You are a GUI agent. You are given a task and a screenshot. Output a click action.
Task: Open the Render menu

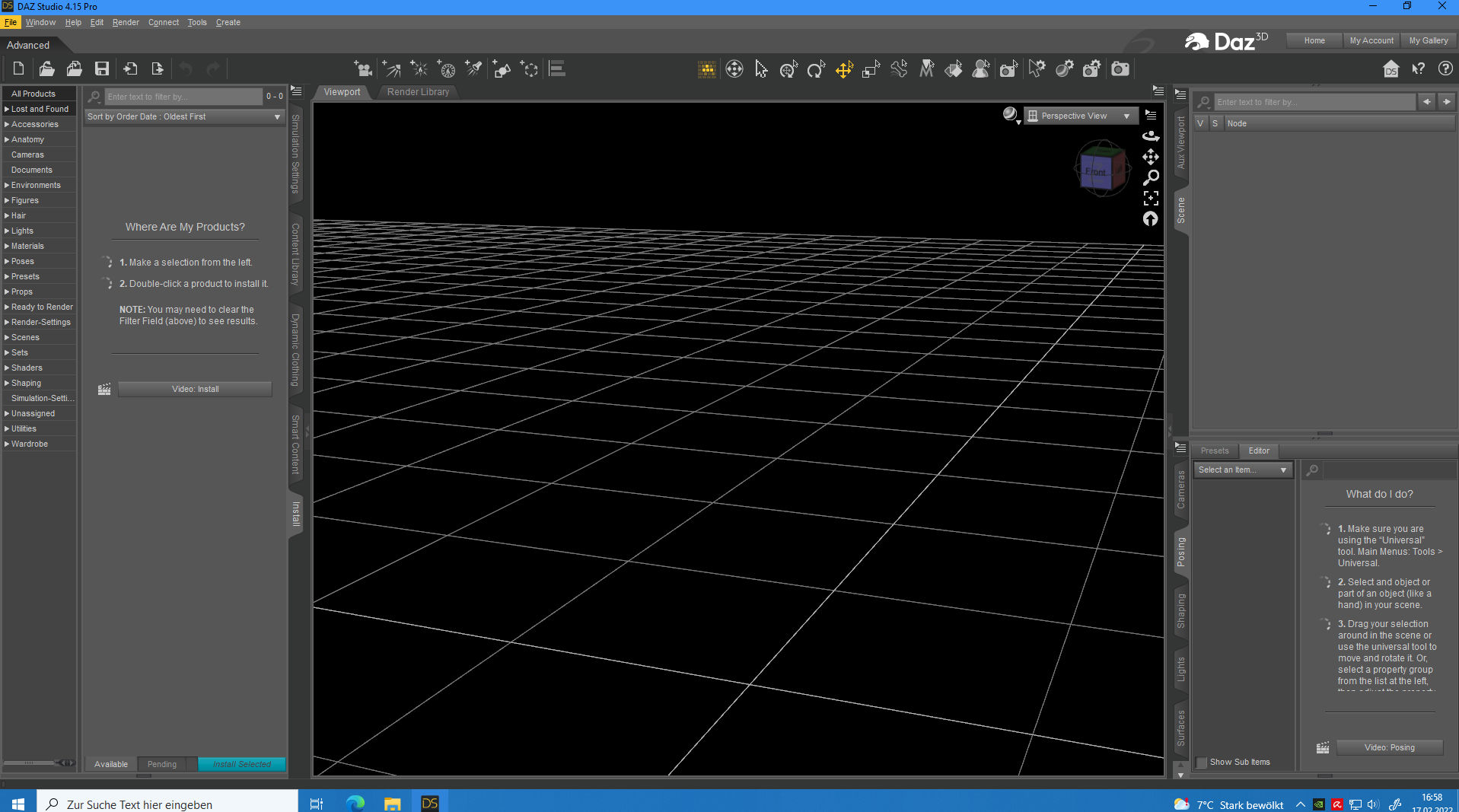126,22
